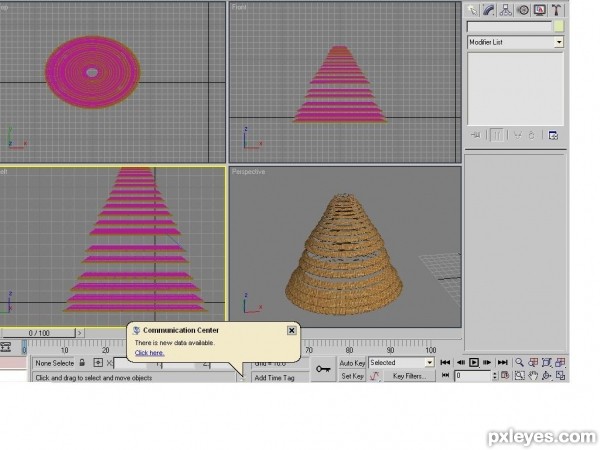
Task: Click the object name field
Action: 509,26
